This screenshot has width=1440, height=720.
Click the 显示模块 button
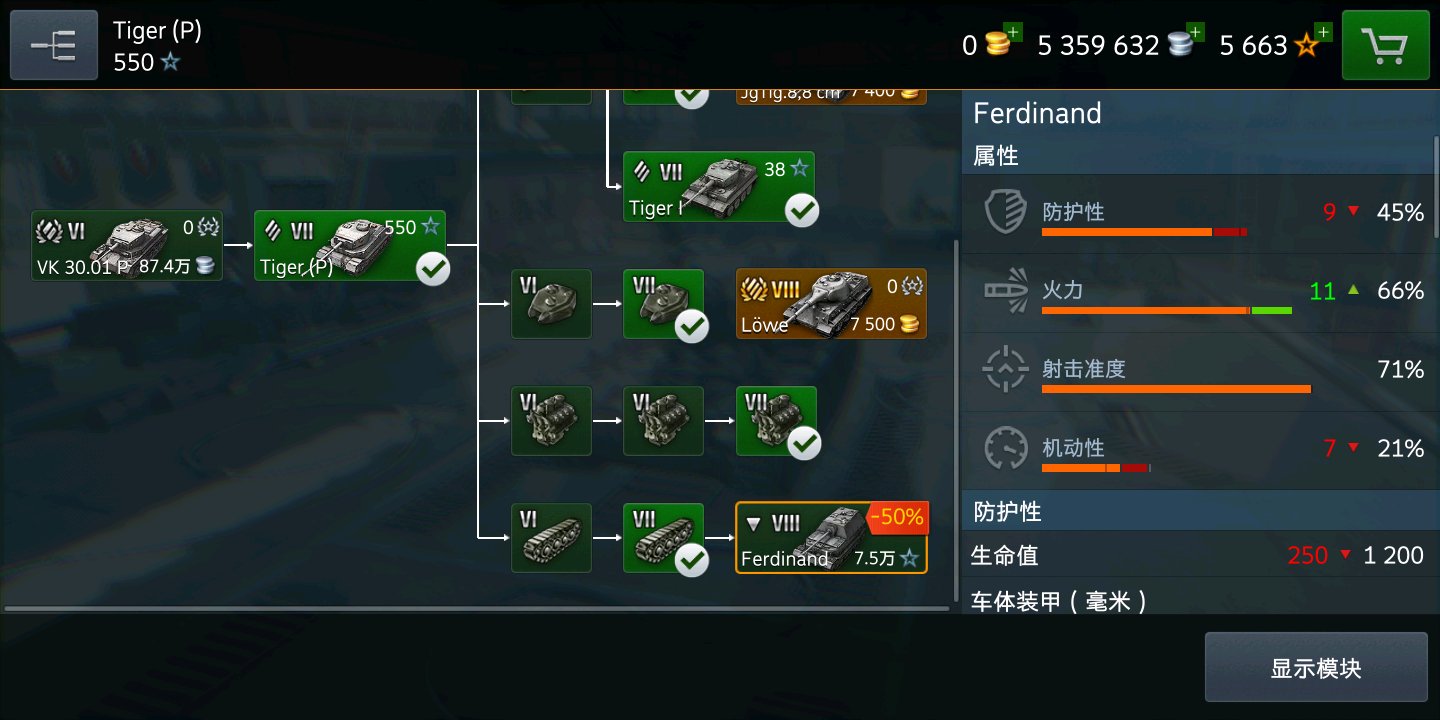point(1316,667)
